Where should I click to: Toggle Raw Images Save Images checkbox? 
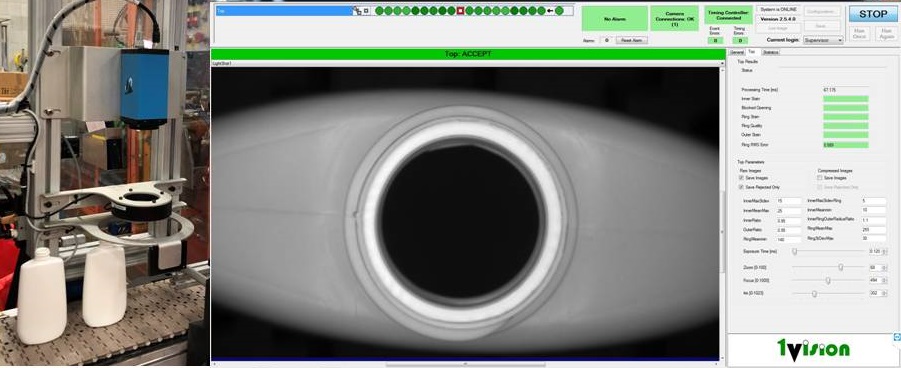(x=741, y=178)
